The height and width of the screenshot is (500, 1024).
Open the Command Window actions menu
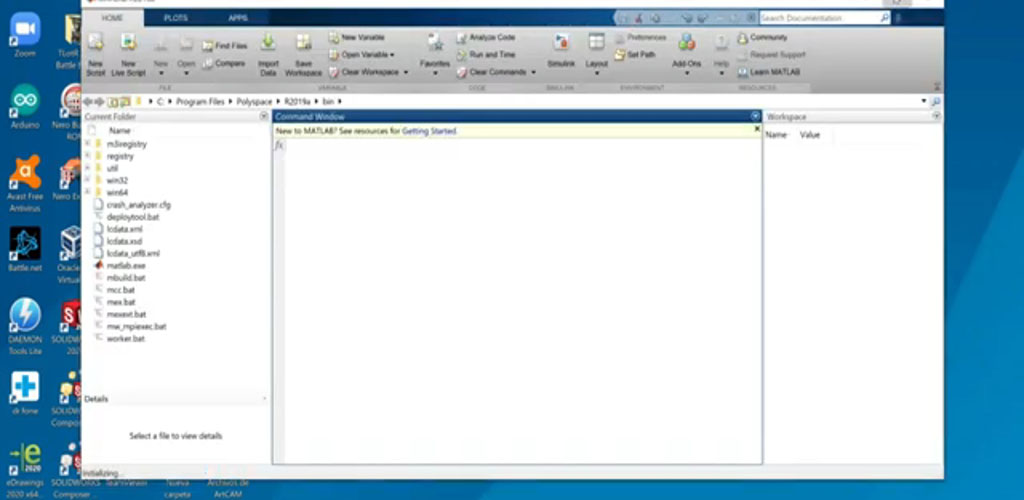pos(756,116)
